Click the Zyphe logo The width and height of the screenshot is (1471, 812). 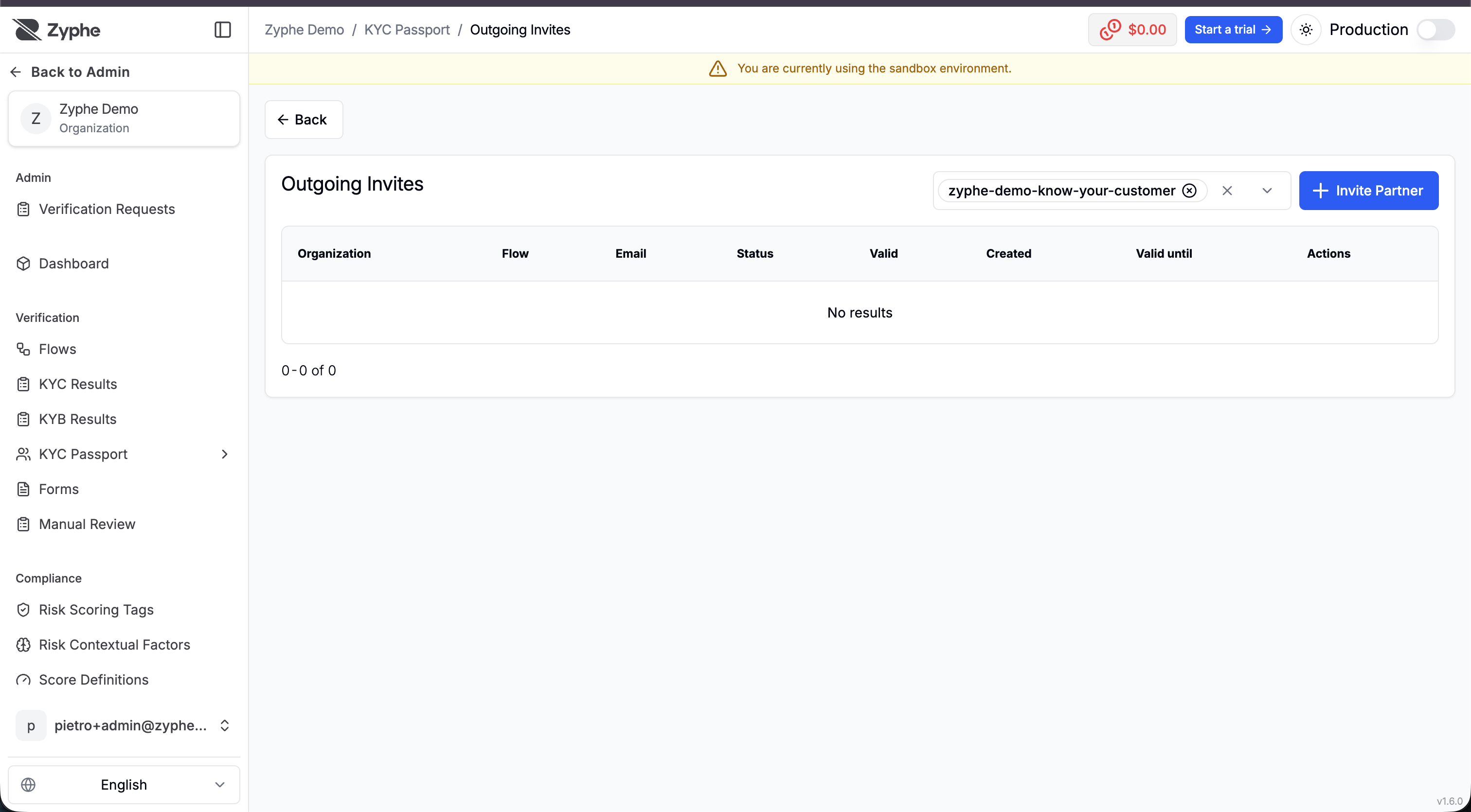click(x=56, y=30)
